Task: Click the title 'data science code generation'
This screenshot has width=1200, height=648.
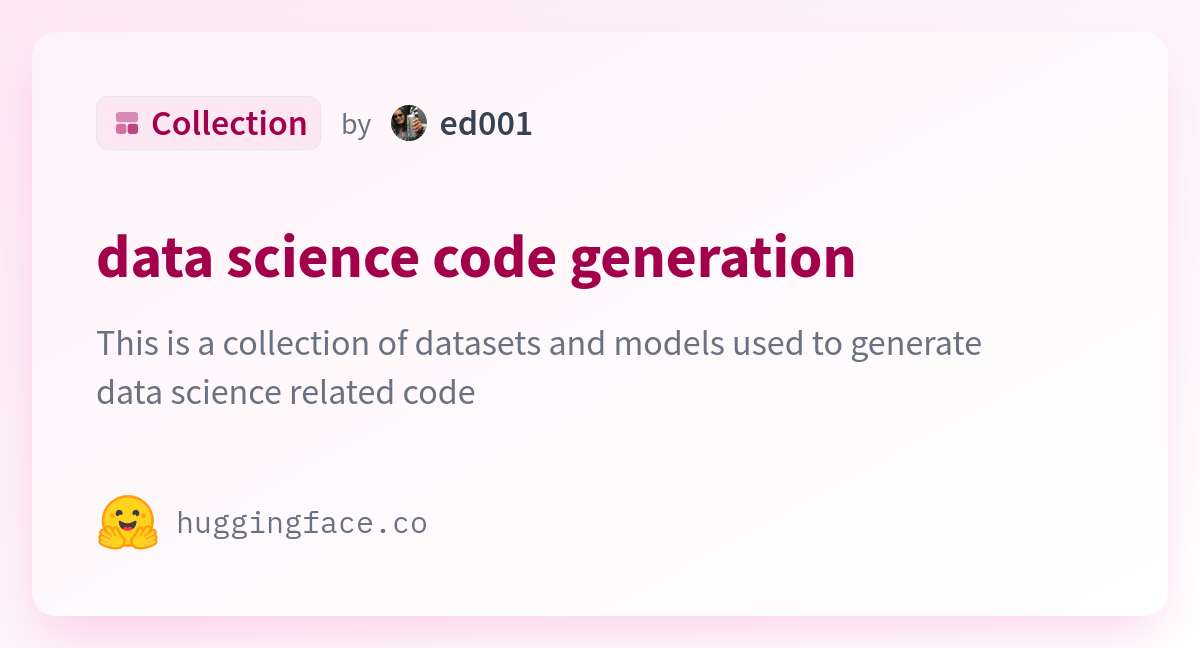Action: pos(476,258)
